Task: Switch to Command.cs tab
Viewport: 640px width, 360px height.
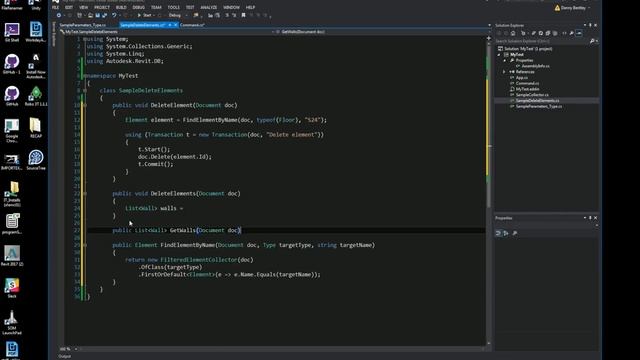Action: 192,25
